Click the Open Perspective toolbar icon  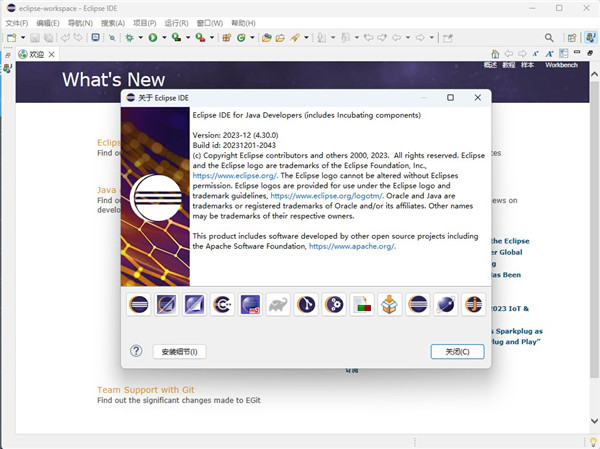572,38
